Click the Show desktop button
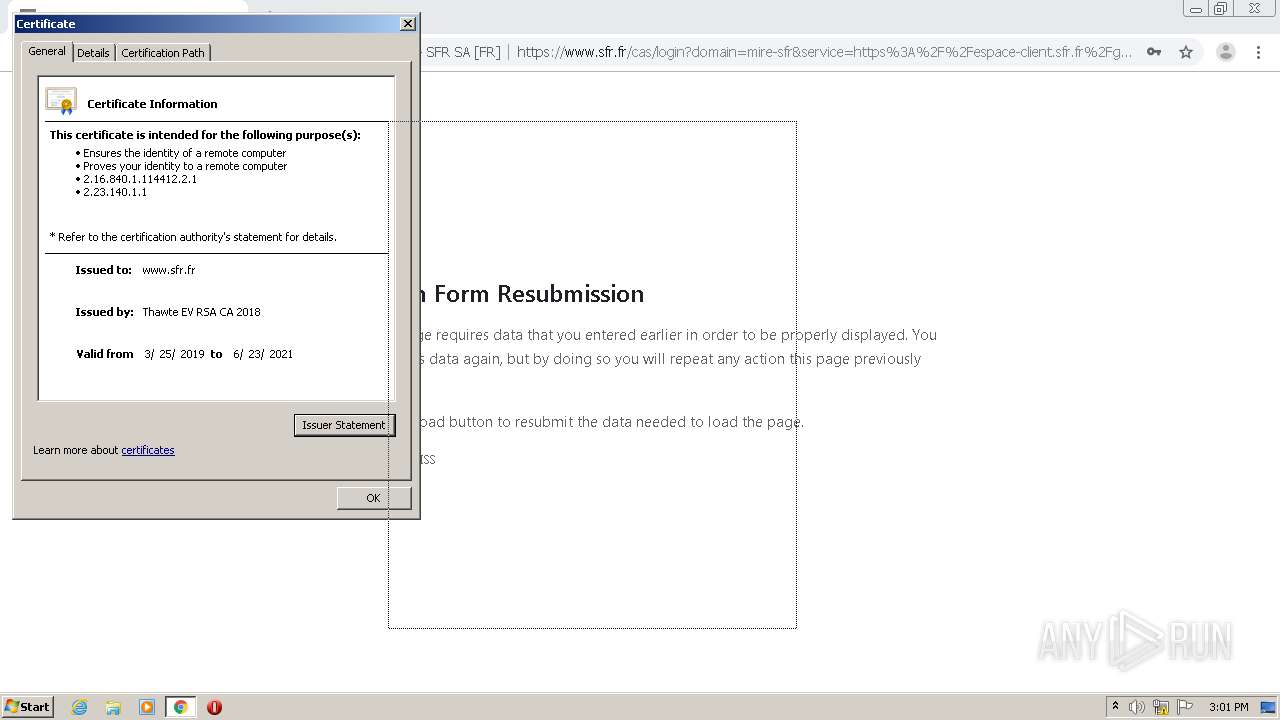 click(x=1269, y=707)
